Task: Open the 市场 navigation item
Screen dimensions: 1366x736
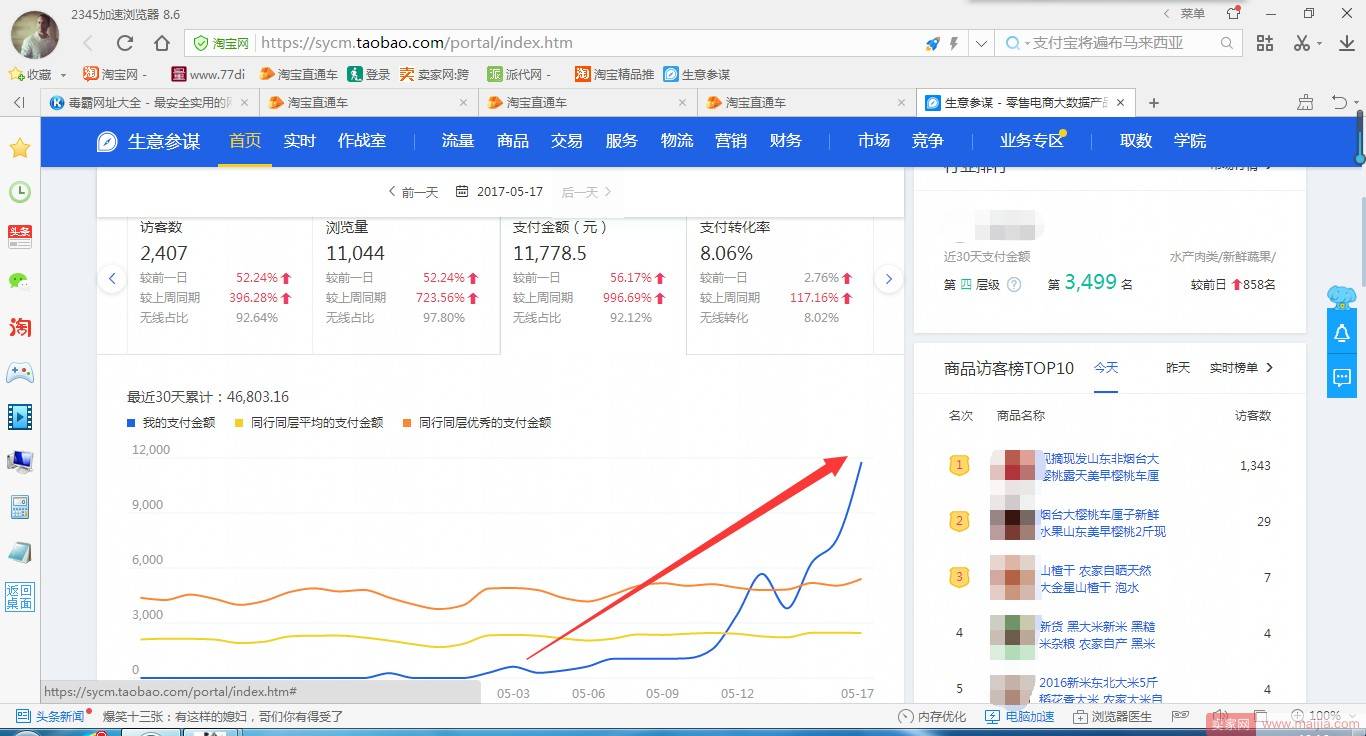Action: (873, 141)
